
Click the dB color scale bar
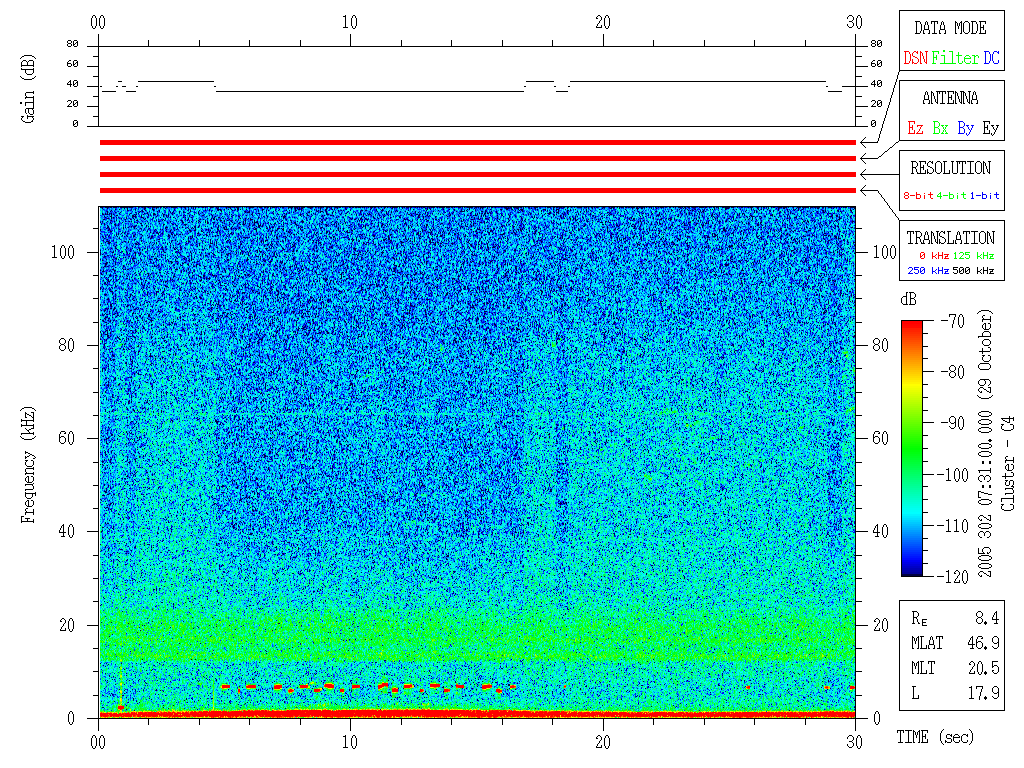[x=912, y=448]
